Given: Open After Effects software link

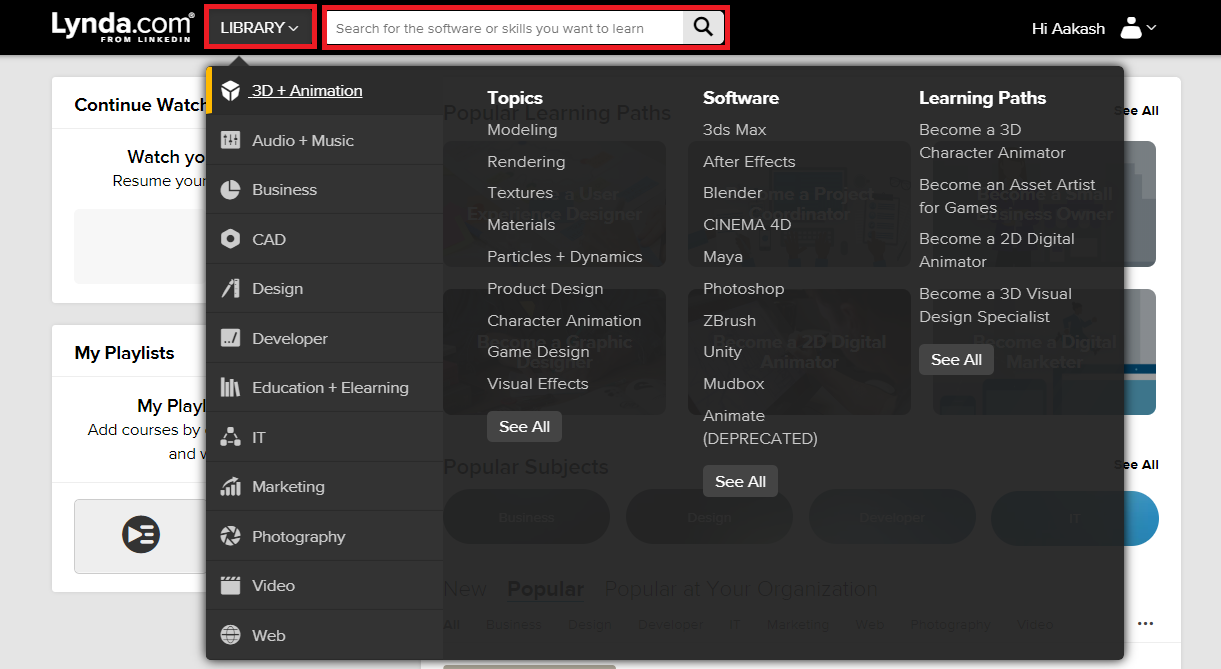Looking at the screenshot, I should click(x=749, y=162).
